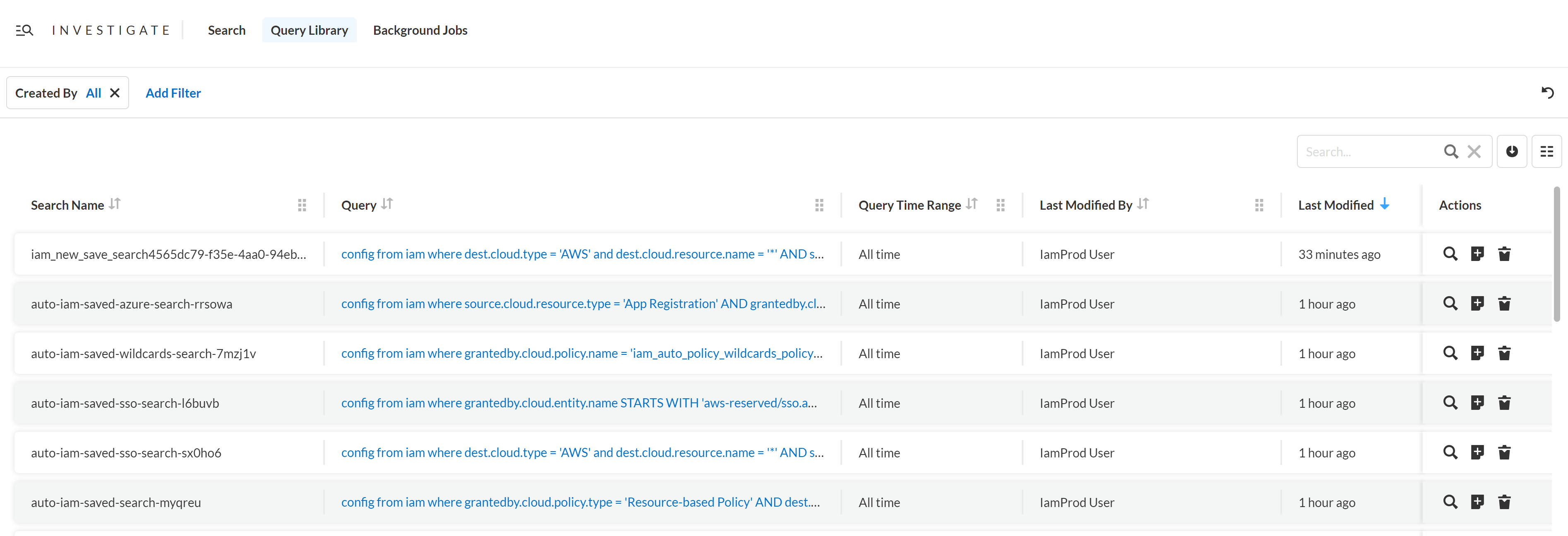Screen dimensions: 1568x536
Task: Open query with iam_auto_policy_wildcards_policy
Action: [x=582, y=354]
